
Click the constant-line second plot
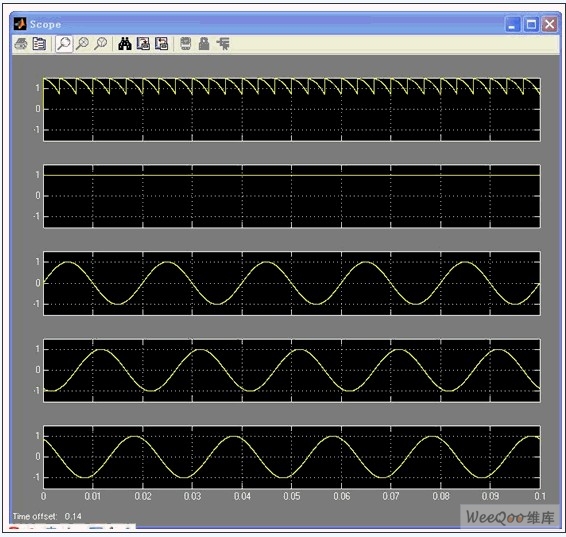click(292, 196)
